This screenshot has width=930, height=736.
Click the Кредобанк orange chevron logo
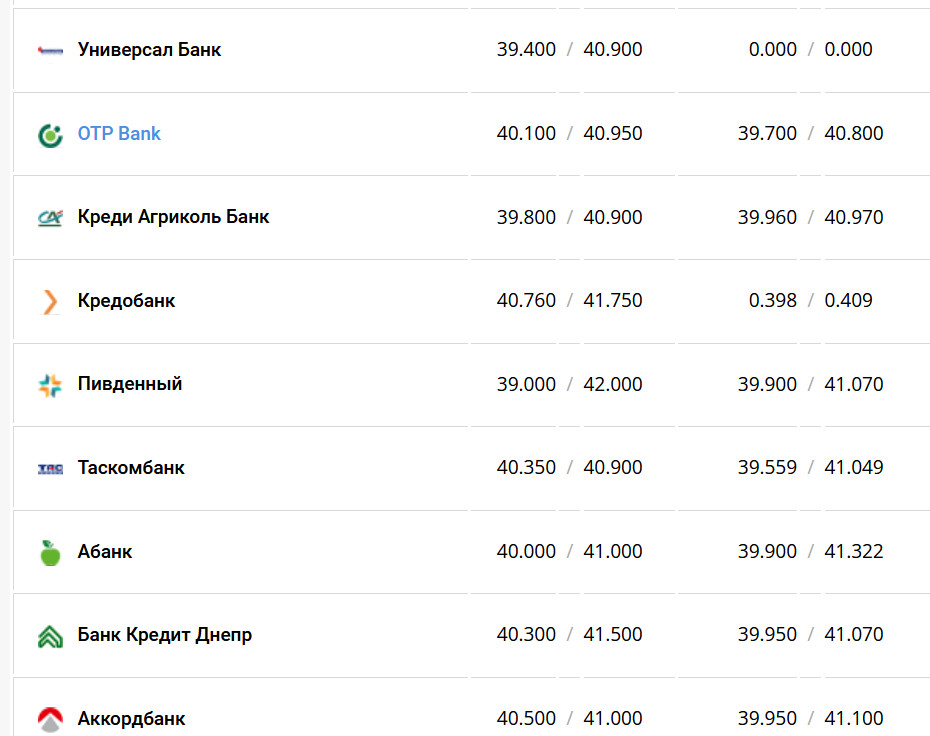pyautogui.click(x=50, y=301)
